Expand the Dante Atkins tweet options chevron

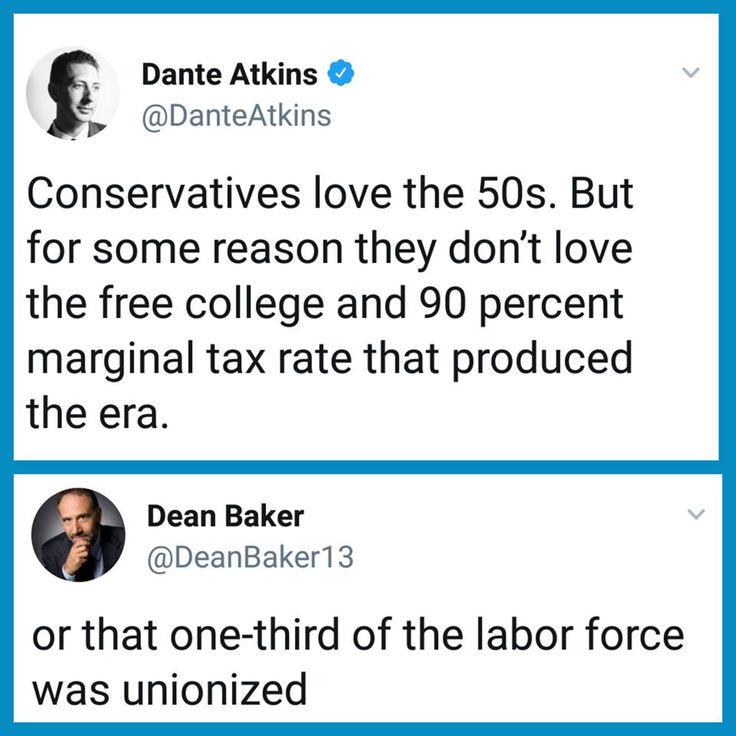(x=688, y=73)
